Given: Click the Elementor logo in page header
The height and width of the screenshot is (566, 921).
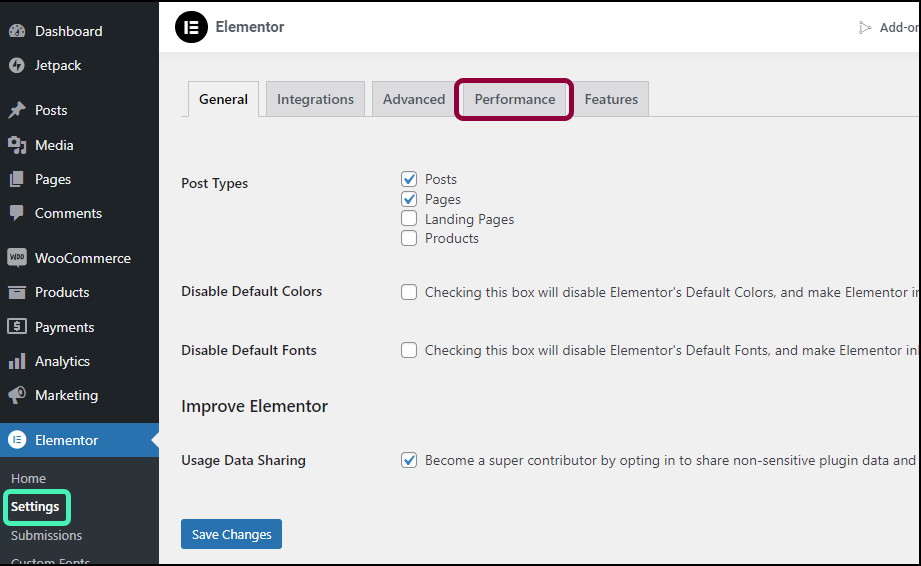Looking at the screenshot, I should tap(191, 27).
